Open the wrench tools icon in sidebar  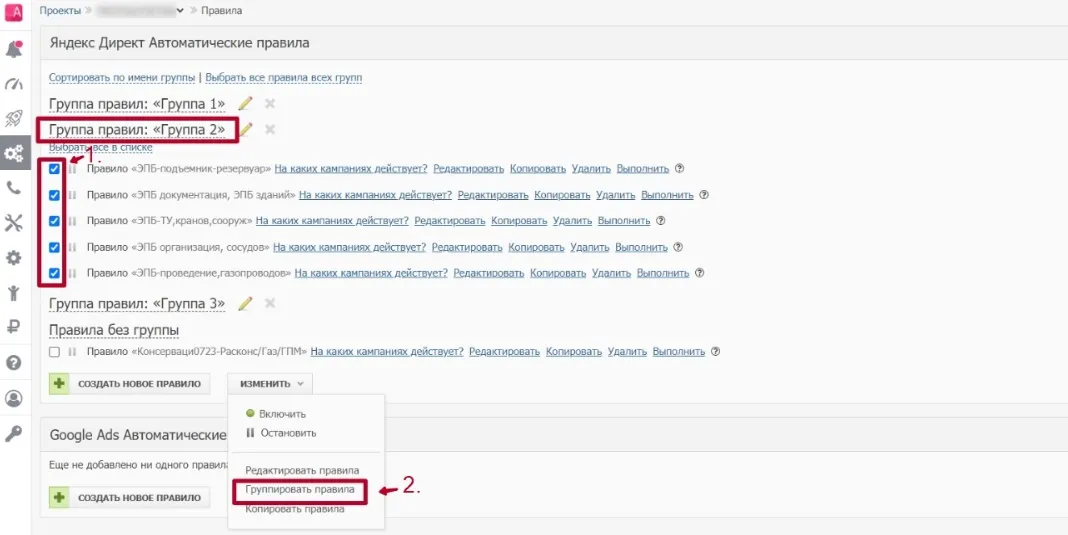click(14, 222)
